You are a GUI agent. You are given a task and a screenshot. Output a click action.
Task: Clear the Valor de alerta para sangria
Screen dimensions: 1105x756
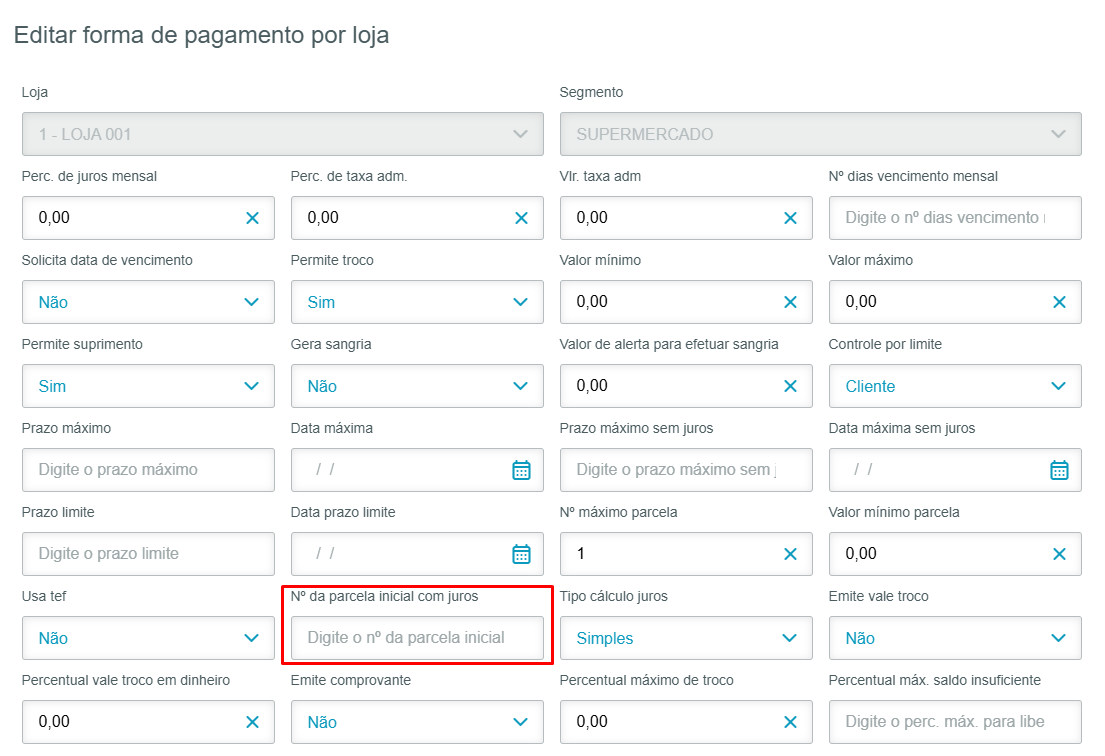click(x=790, y=386)
